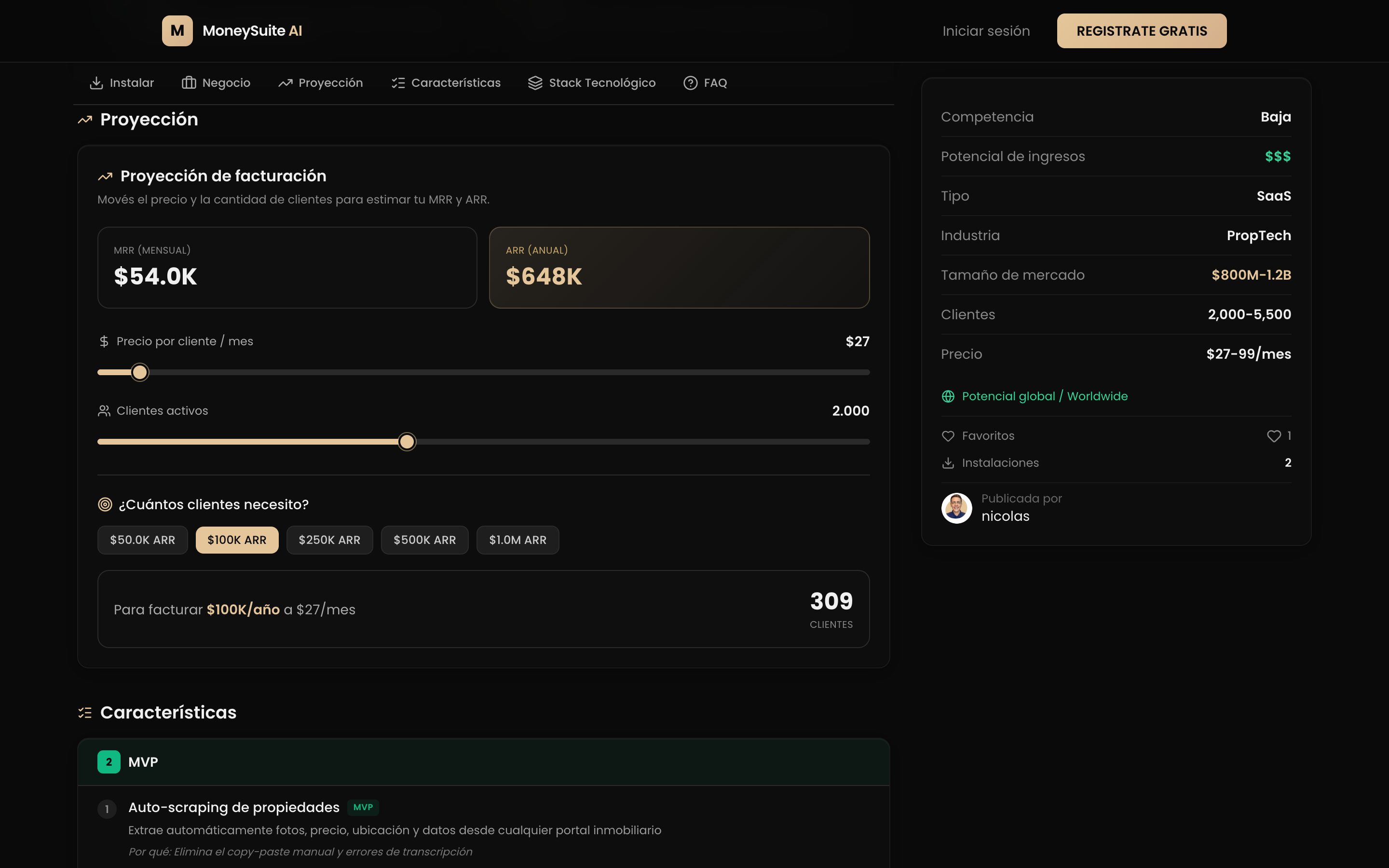Screen dimensions: 1389x868
Task: Click the users icon beside Clientes activos
Action: click(x=104, y=411)
